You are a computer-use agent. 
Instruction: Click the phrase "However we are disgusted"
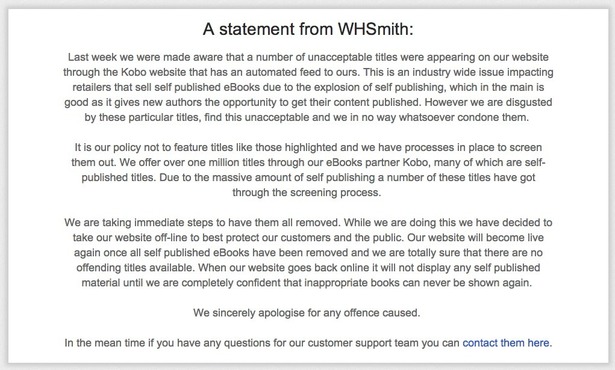489,102
